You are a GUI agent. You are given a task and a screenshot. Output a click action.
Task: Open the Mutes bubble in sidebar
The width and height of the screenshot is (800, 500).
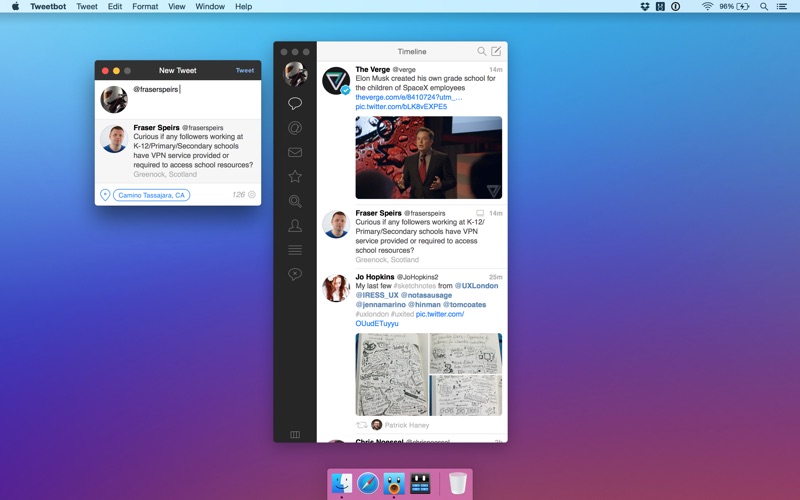click(295, 274)
